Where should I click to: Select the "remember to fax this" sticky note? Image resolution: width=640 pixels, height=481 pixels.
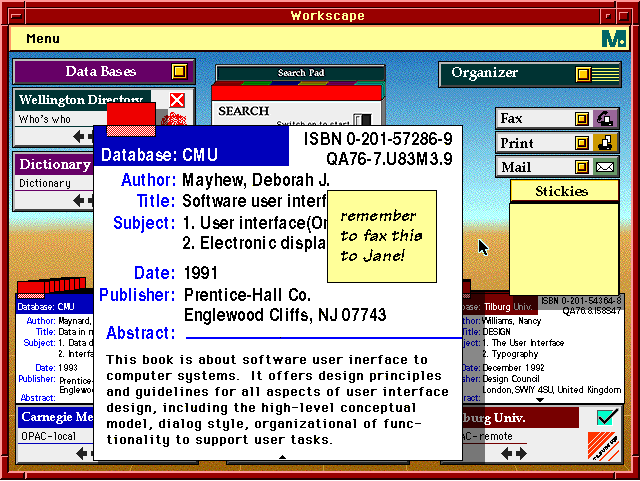click(x=382, y=236)
